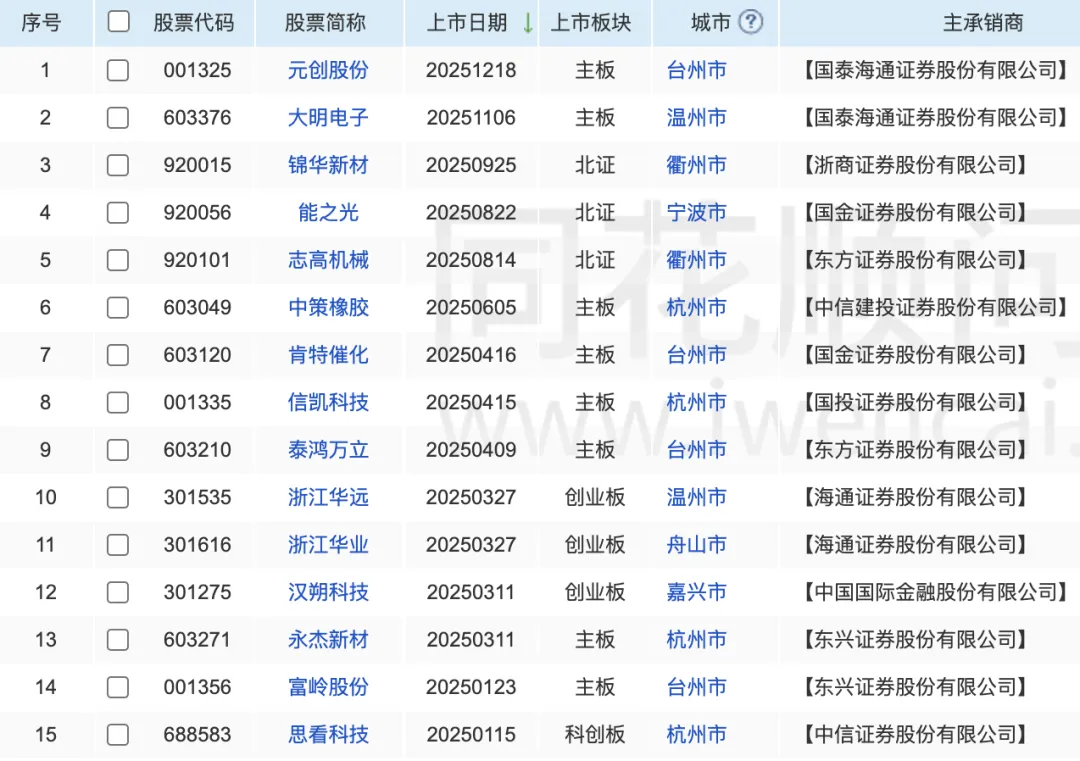Click 【中国国际金融股份有限公司】 underwriter cell
Image resolution: width=1080 pixels, height=761 pixels.
(x=936, y=592)
